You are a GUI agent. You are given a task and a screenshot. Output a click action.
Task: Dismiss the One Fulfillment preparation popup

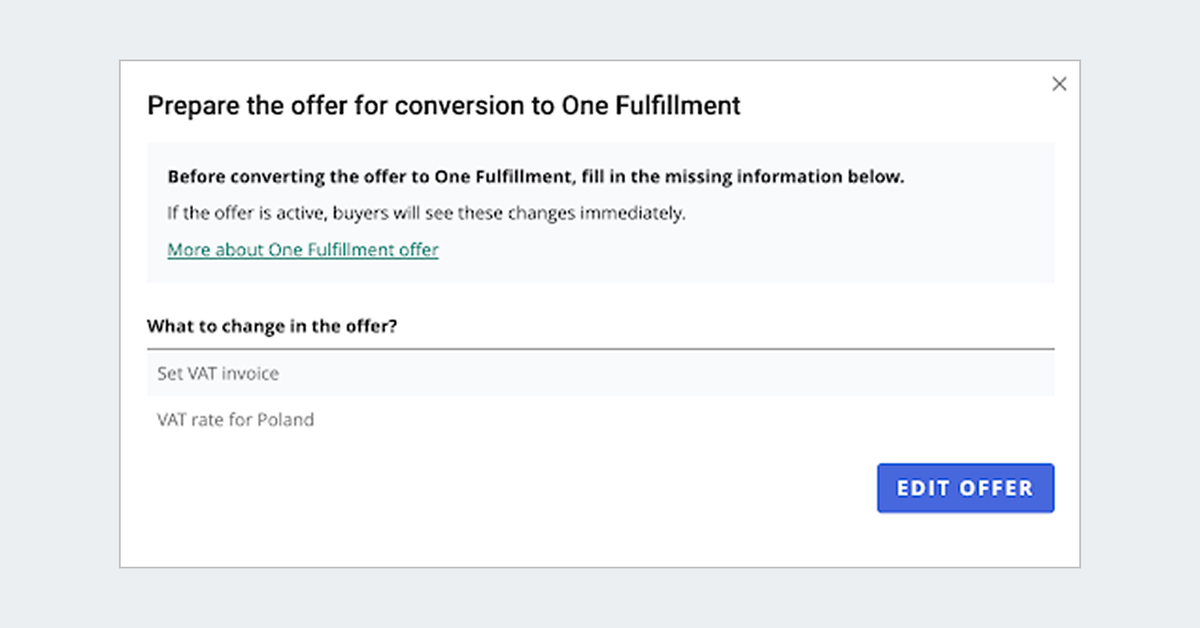coord(1059,84)
